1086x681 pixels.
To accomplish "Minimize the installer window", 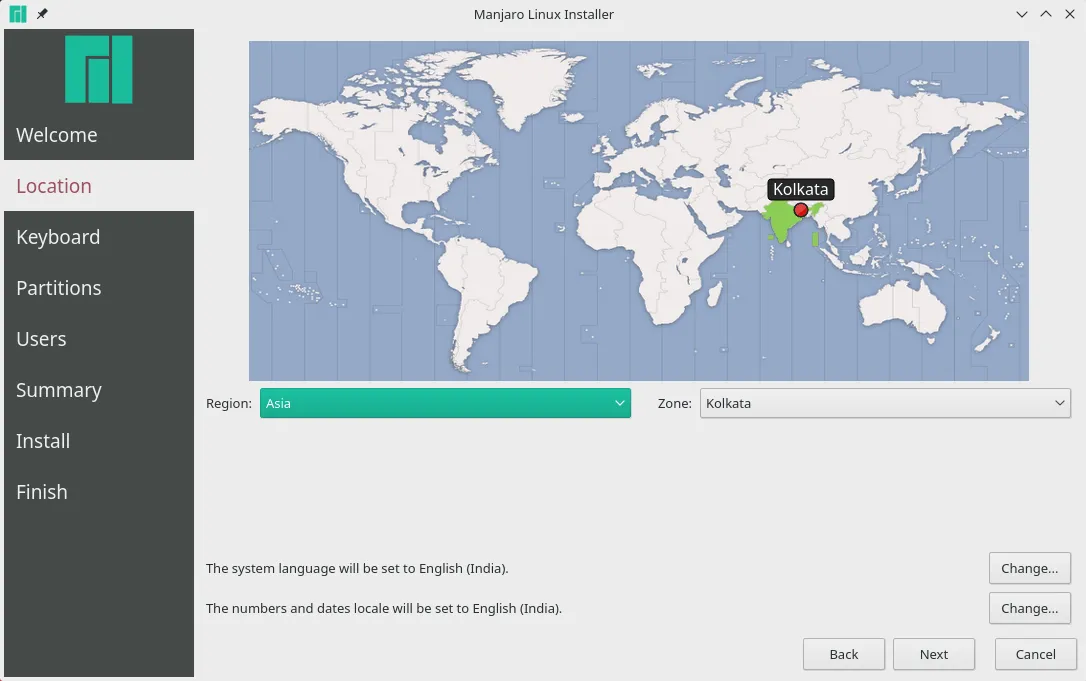I will (1022, 14).
